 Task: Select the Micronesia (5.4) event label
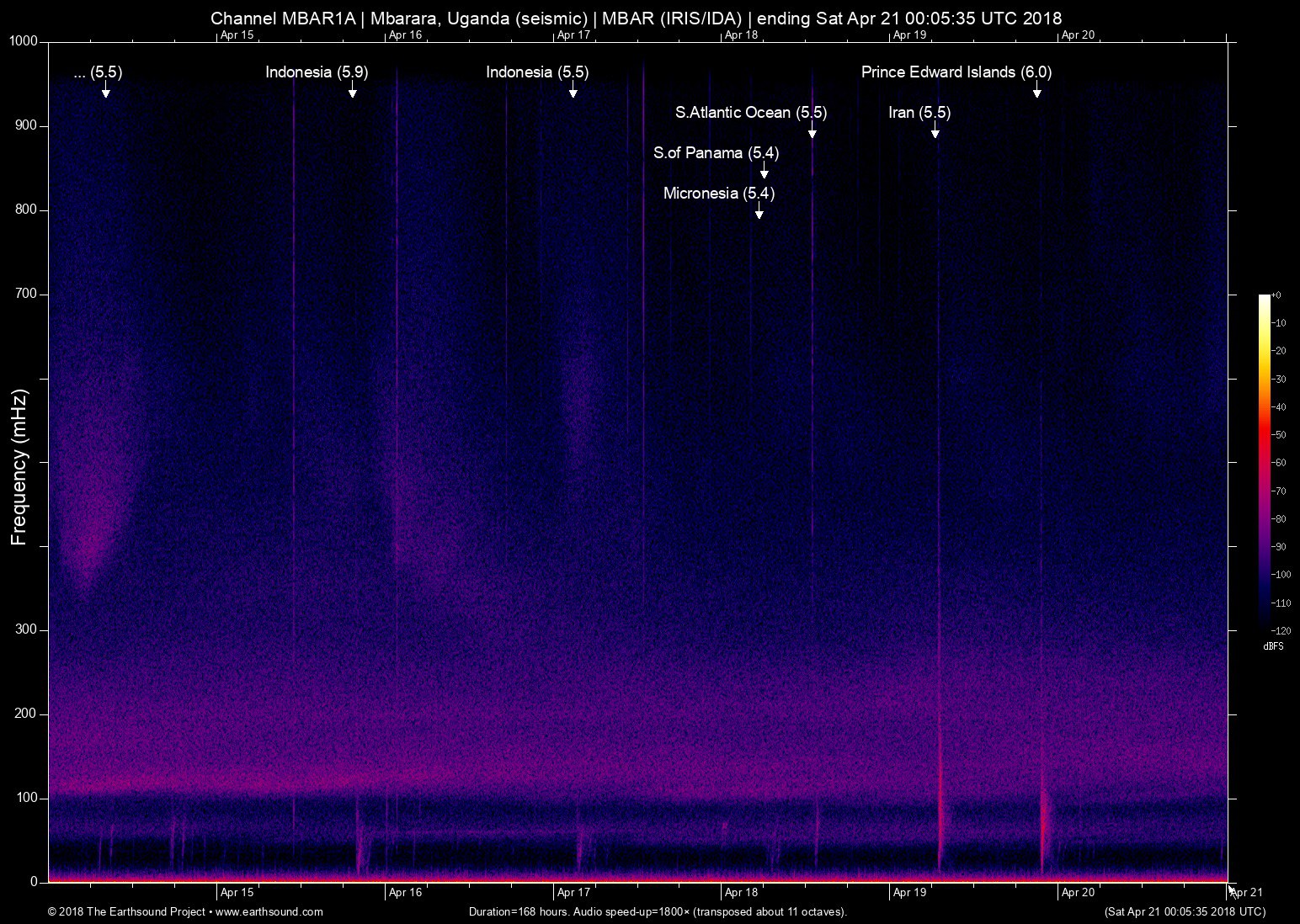(x=718, y=194)
